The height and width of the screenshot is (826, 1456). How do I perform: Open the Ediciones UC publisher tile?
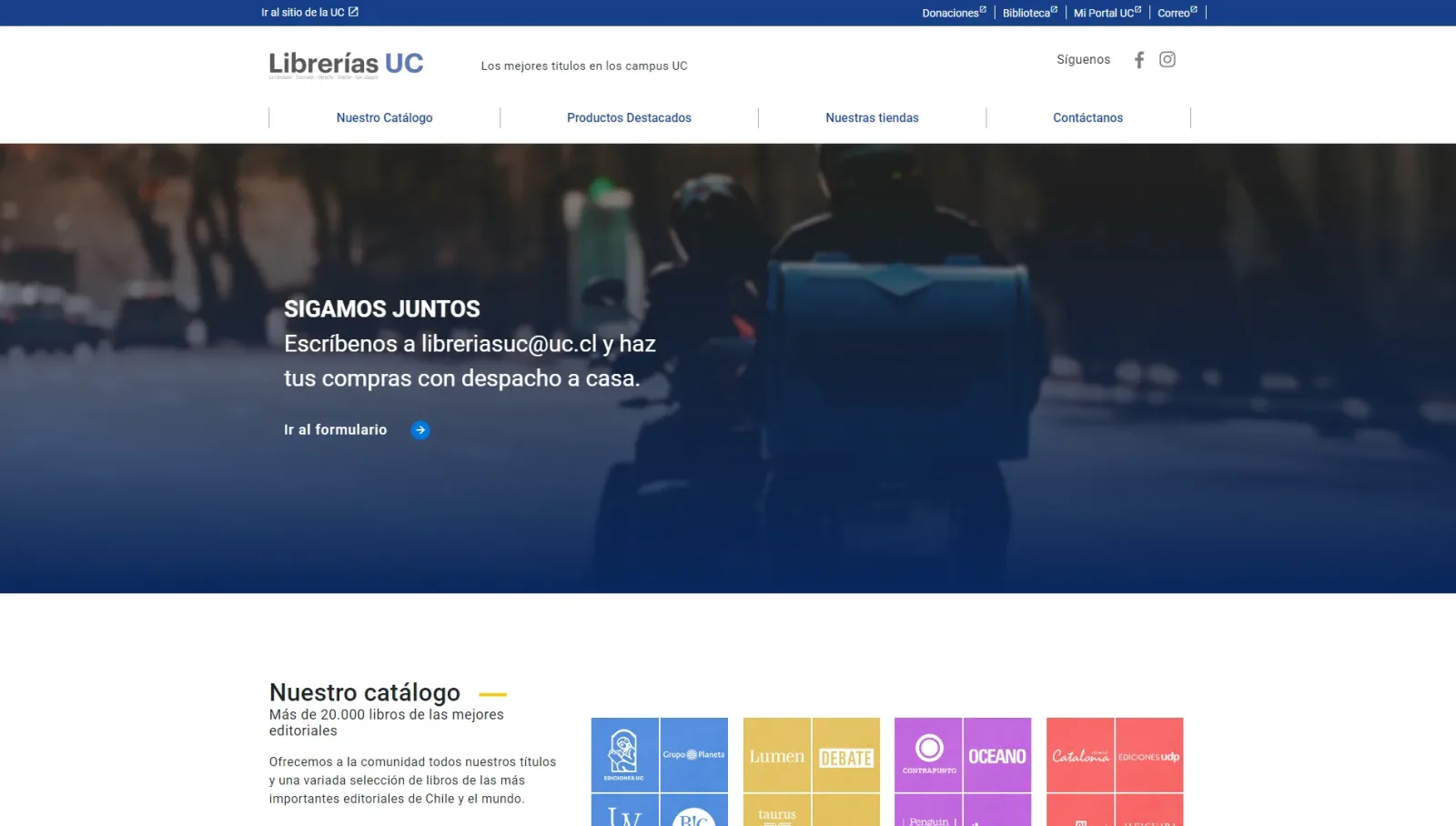coord(624,755)
